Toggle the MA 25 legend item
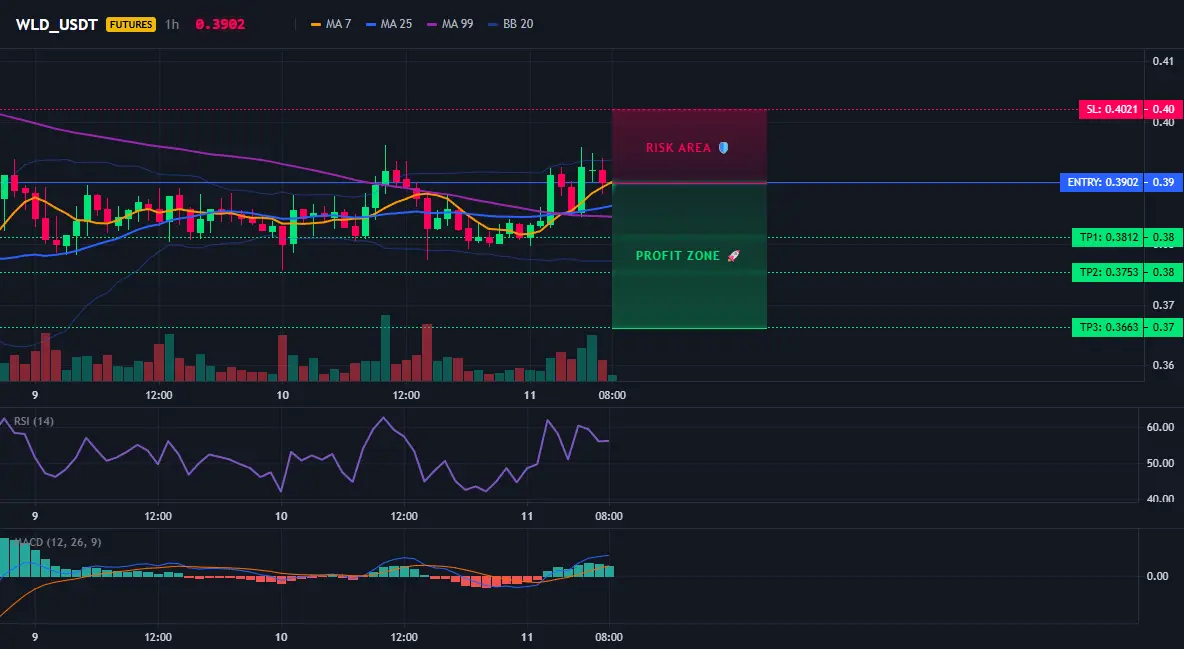1184x649 pixels. (x=389, y=24)
